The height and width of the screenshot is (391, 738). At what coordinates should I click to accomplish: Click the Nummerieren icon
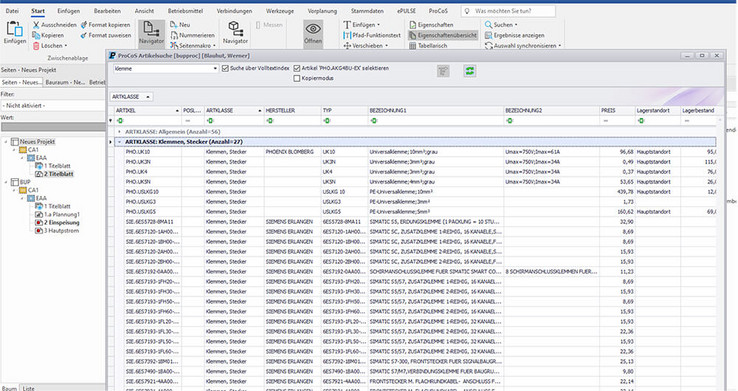pyautogui.click(x=174, y=35)
